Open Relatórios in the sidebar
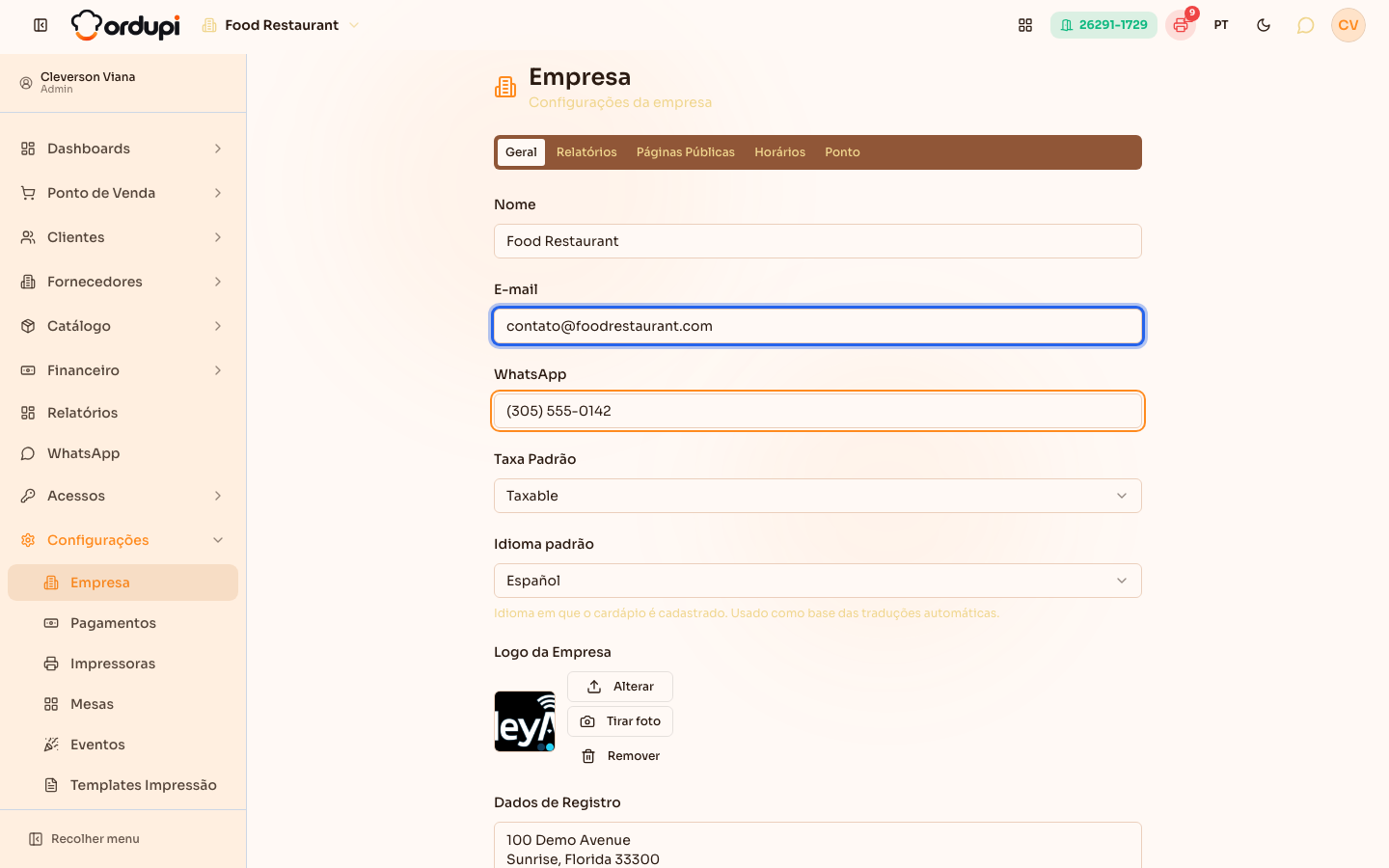The height and width of the screenshot is (868, 1389). tap(123, 413)
